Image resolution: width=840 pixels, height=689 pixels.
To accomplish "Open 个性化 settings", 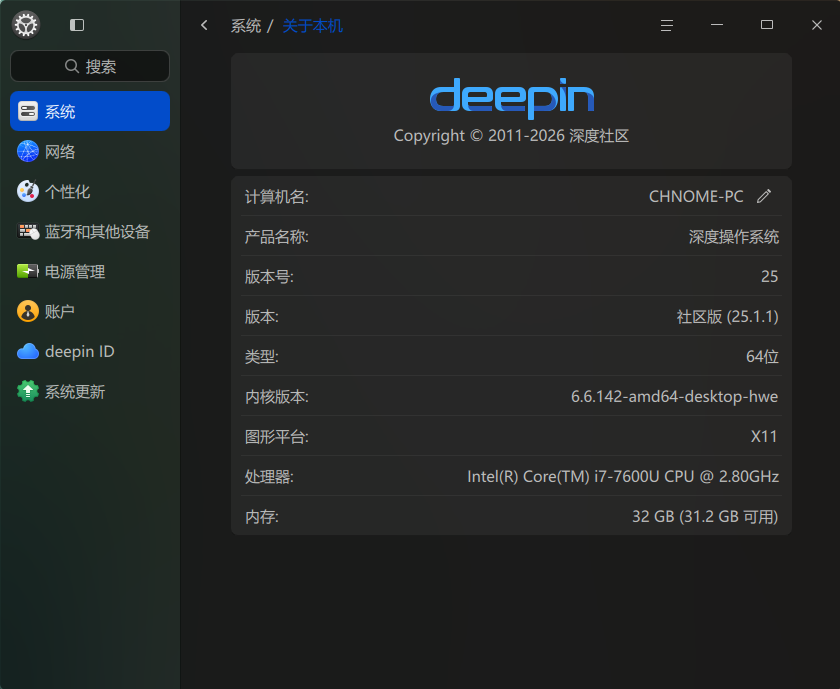I will coord(90,191).
